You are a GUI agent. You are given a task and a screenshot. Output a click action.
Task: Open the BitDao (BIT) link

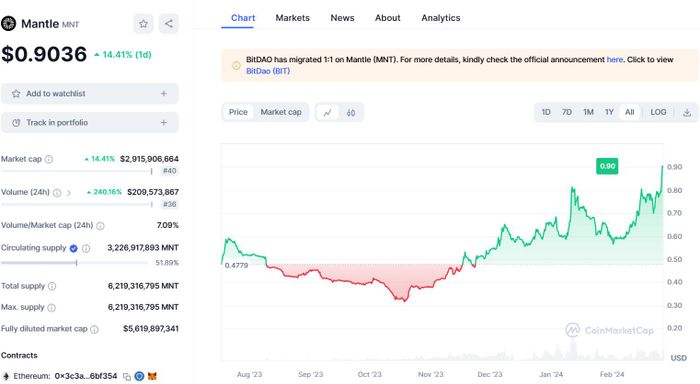point(268,71)
